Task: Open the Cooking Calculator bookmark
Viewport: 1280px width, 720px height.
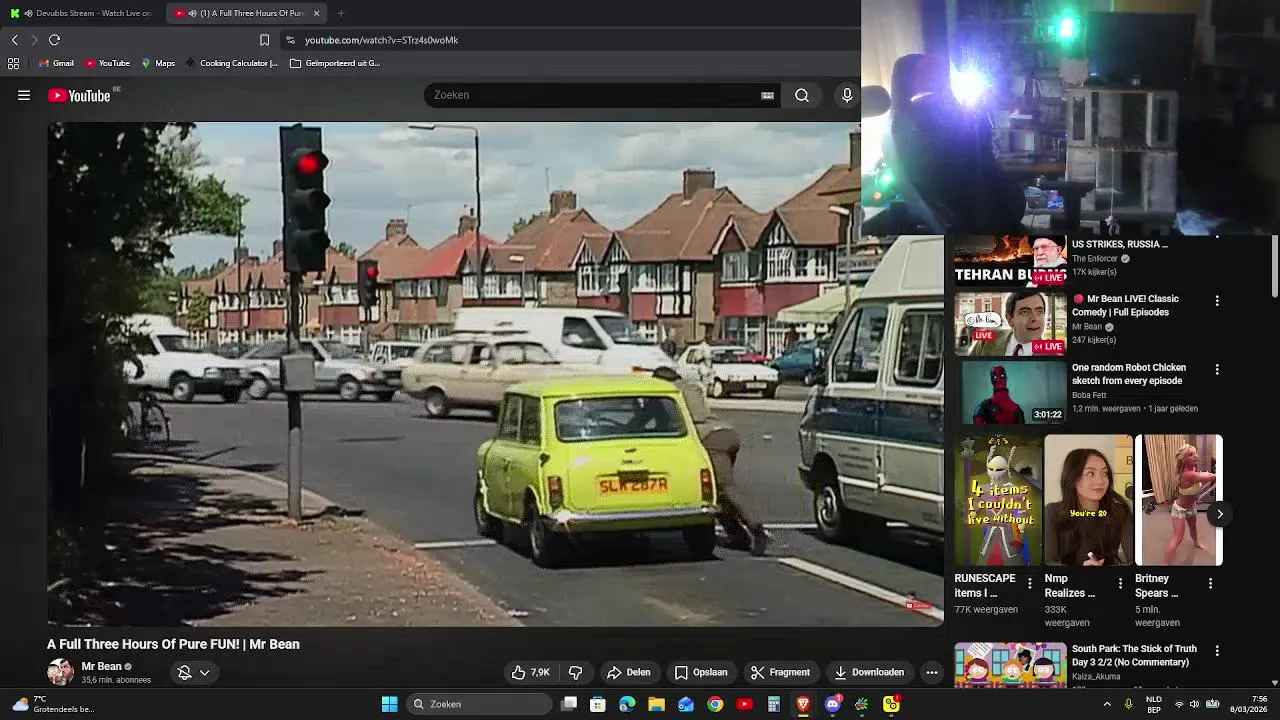Action: [x=231, y=63]
